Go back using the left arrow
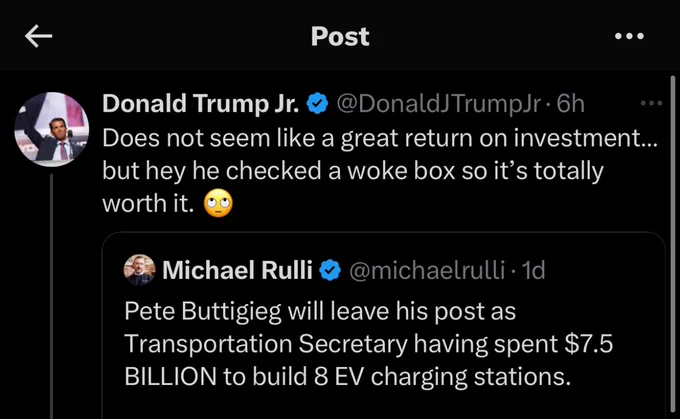The width and height of the screenshot is (680, 419). coord(39,36)
